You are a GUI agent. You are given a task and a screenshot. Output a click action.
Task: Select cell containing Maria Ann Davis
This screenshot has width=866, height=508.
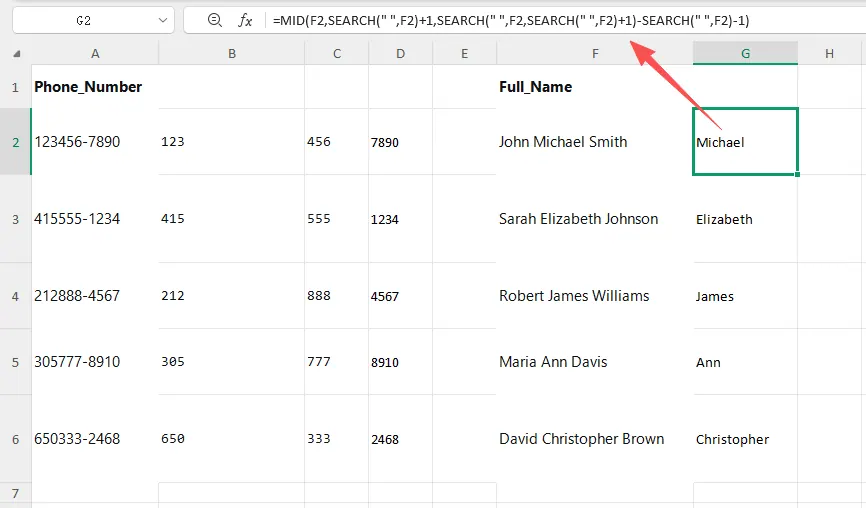(553, 362)
